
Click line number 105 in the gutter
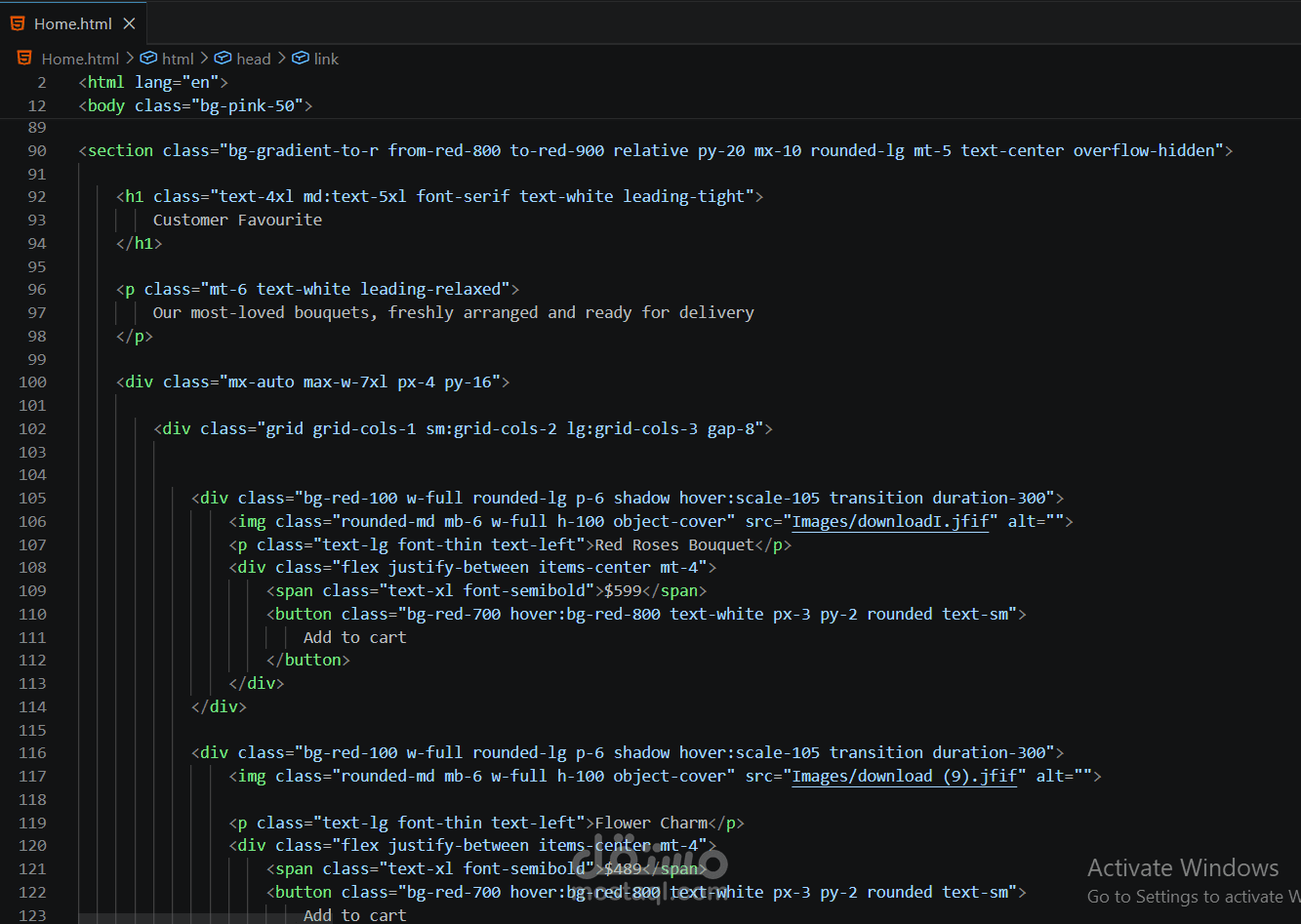(32, 498)
